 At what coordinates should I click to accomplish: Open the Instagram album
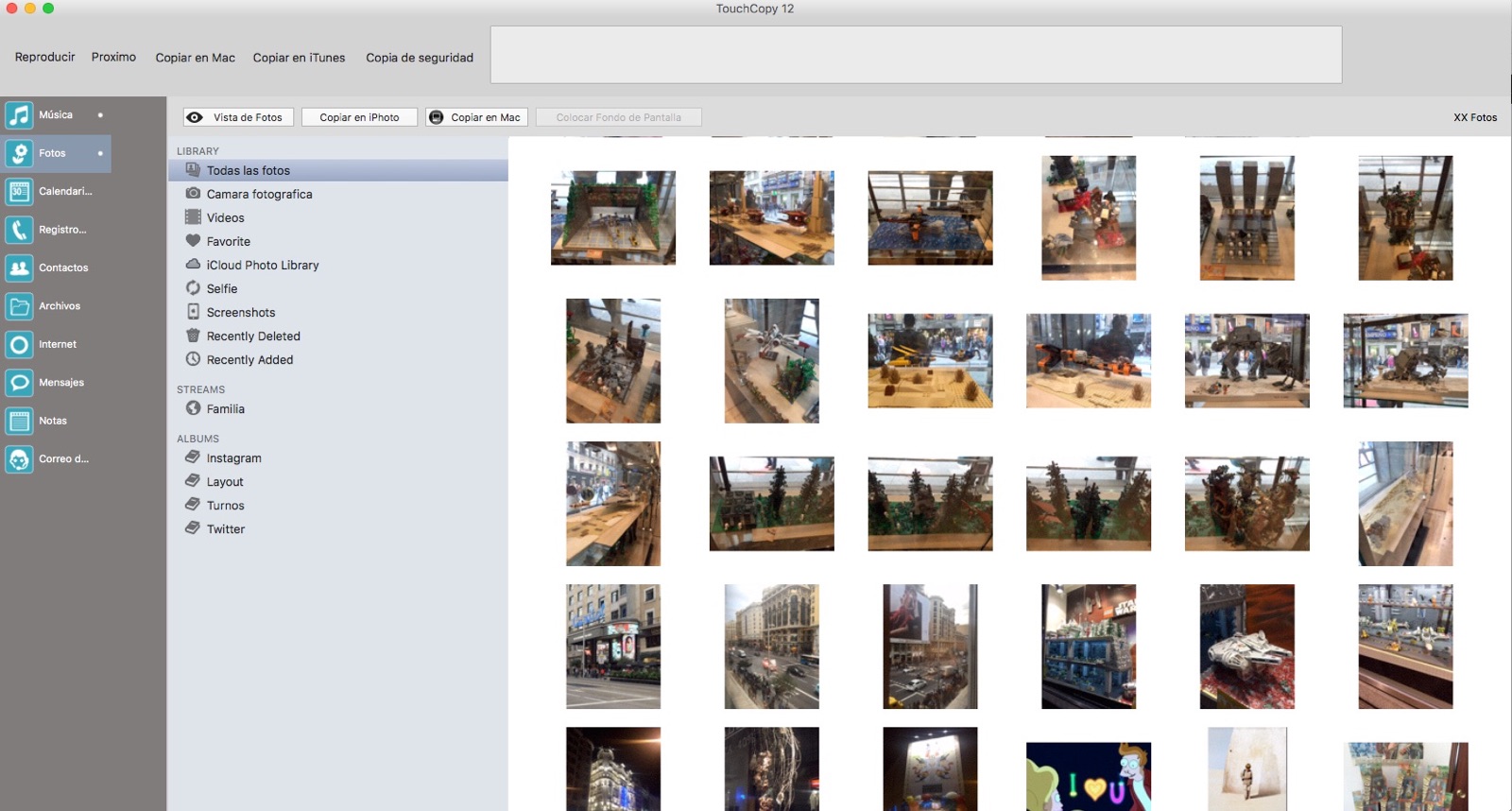233,458
